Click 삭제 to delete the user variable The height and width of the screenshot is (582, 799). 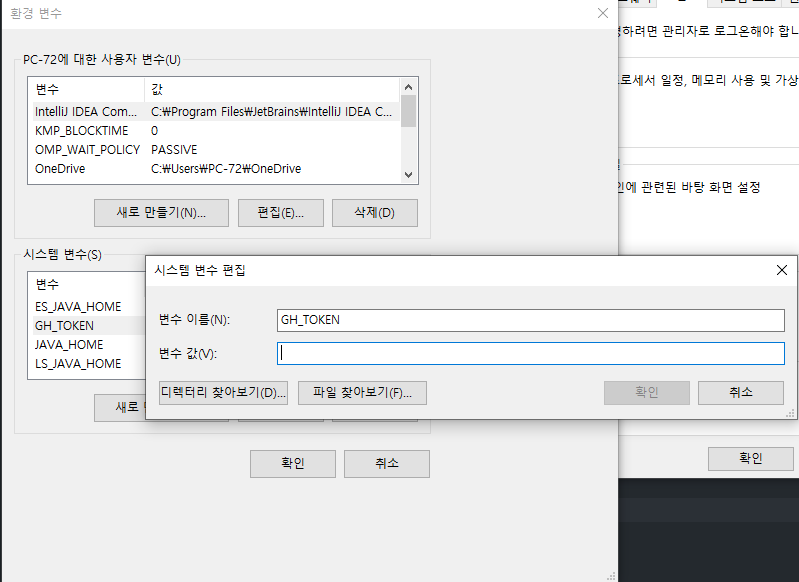click(374, 213)
